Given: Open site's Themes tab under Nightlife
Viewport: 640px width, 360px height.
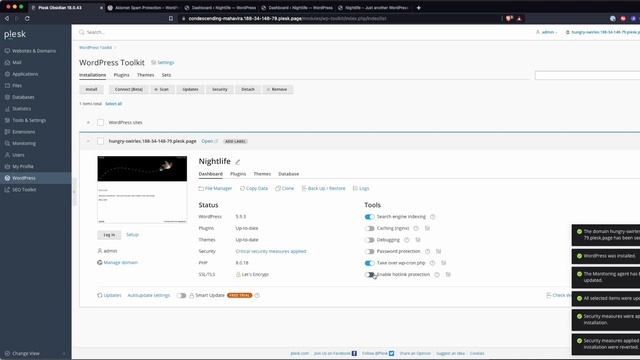Looking at the screenshot, I should (262, 174).
